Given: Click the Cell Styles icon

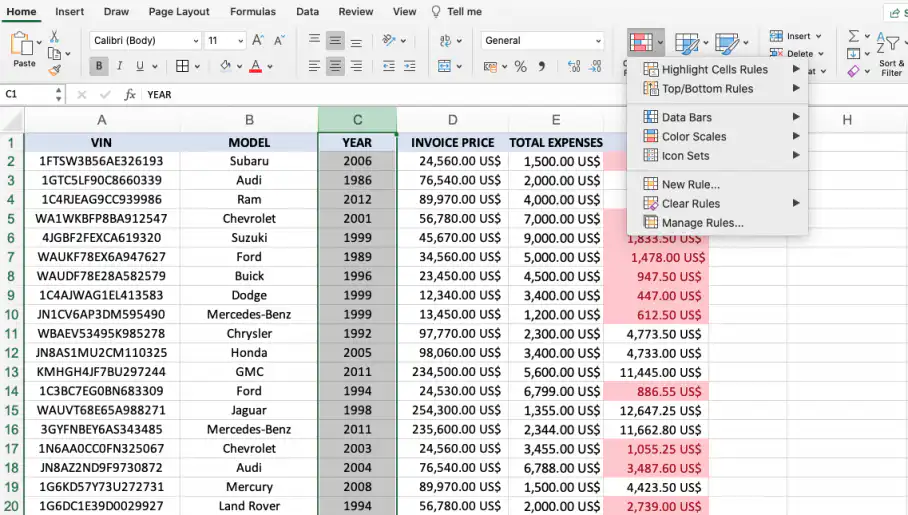Looking at the screenshot, I should coord(727,43).
